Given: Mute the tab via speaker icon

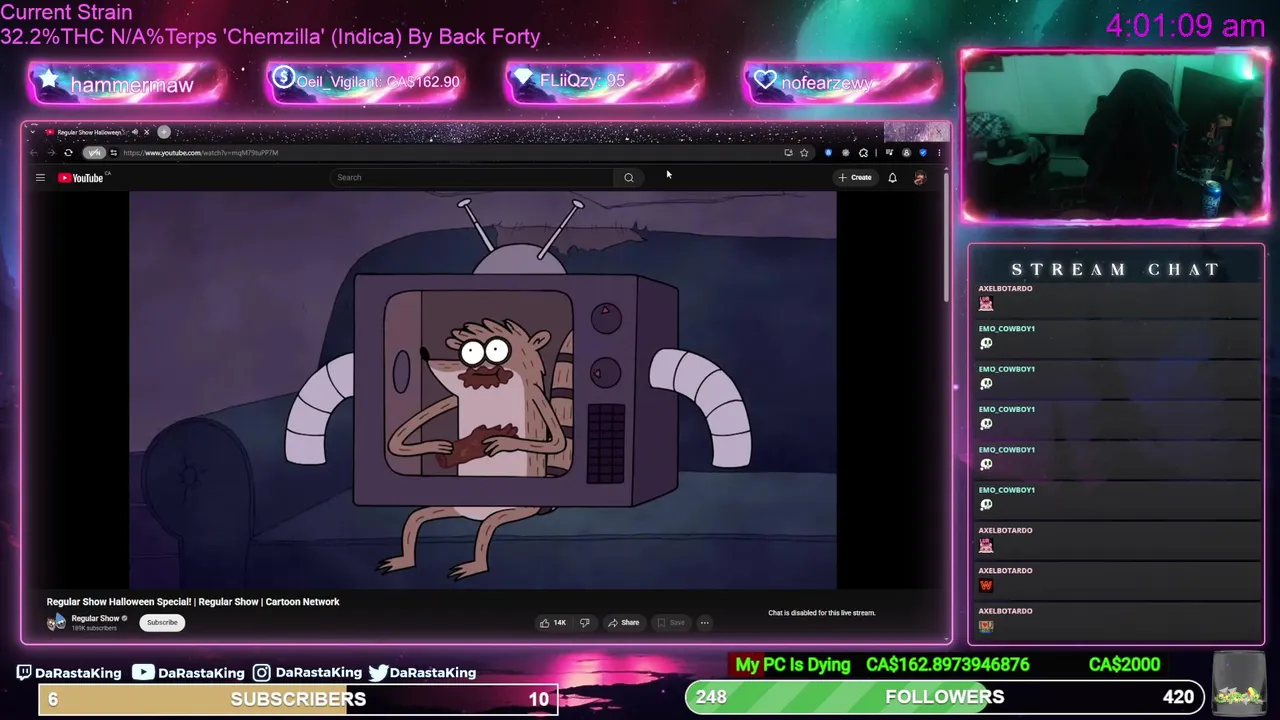Looking at the screenshot, I should coord(135,132).
